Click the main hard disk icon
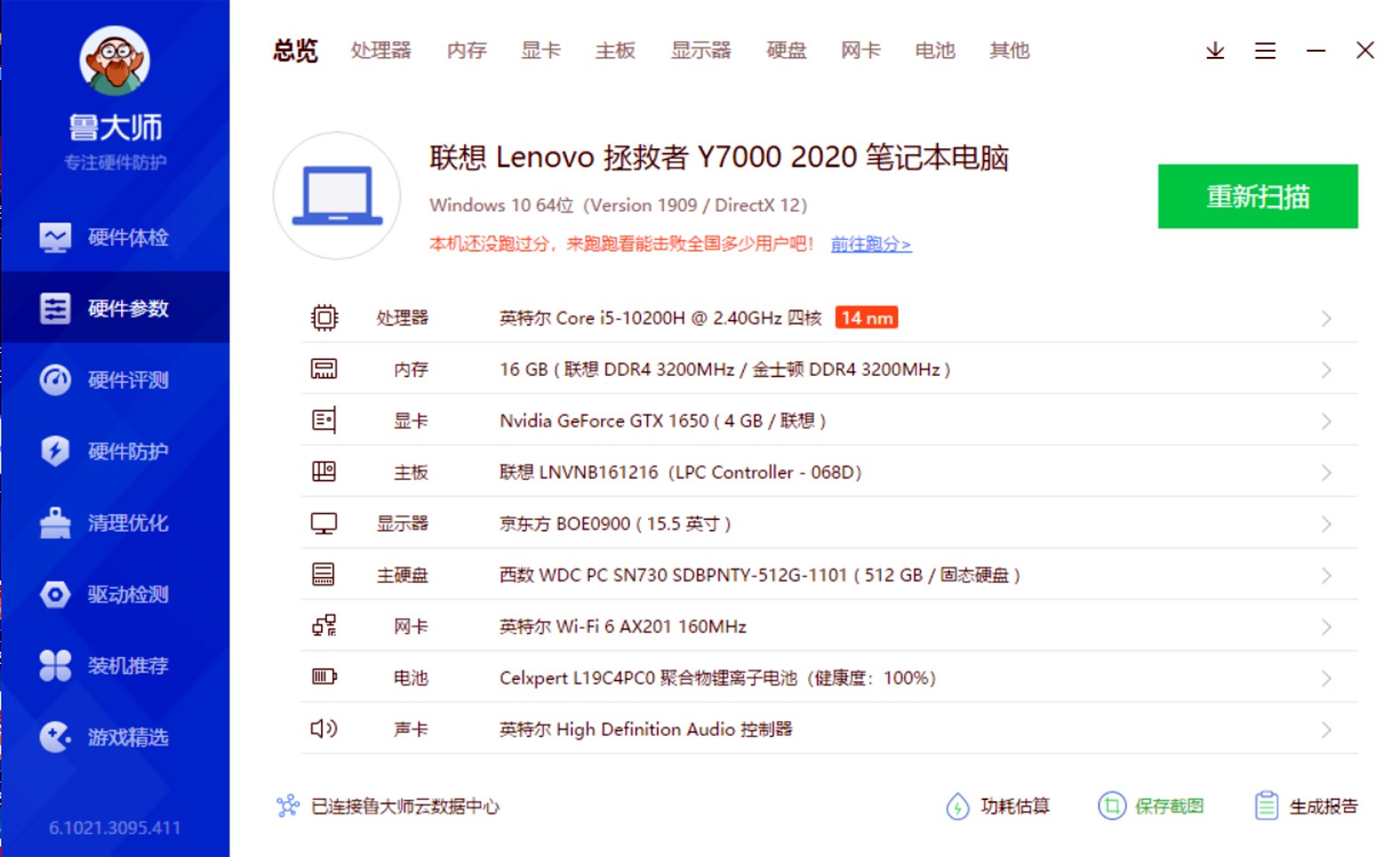Image resolution: width=1400 pixels, height=857 pixels. coord(324,574)
